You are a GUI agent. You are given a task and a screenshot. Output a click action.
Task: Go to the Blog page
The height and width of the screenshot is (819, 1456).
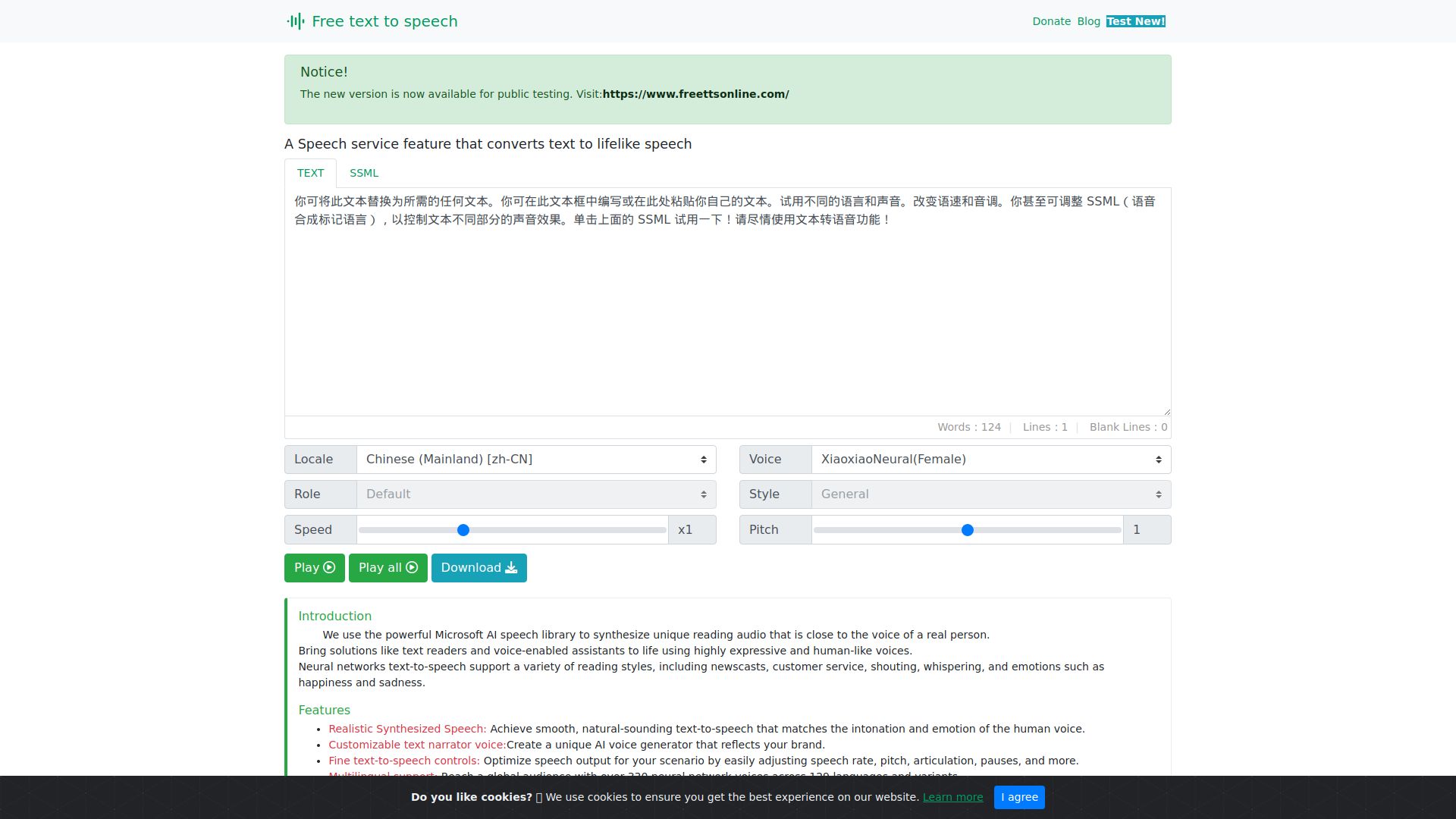point(1088,21)
